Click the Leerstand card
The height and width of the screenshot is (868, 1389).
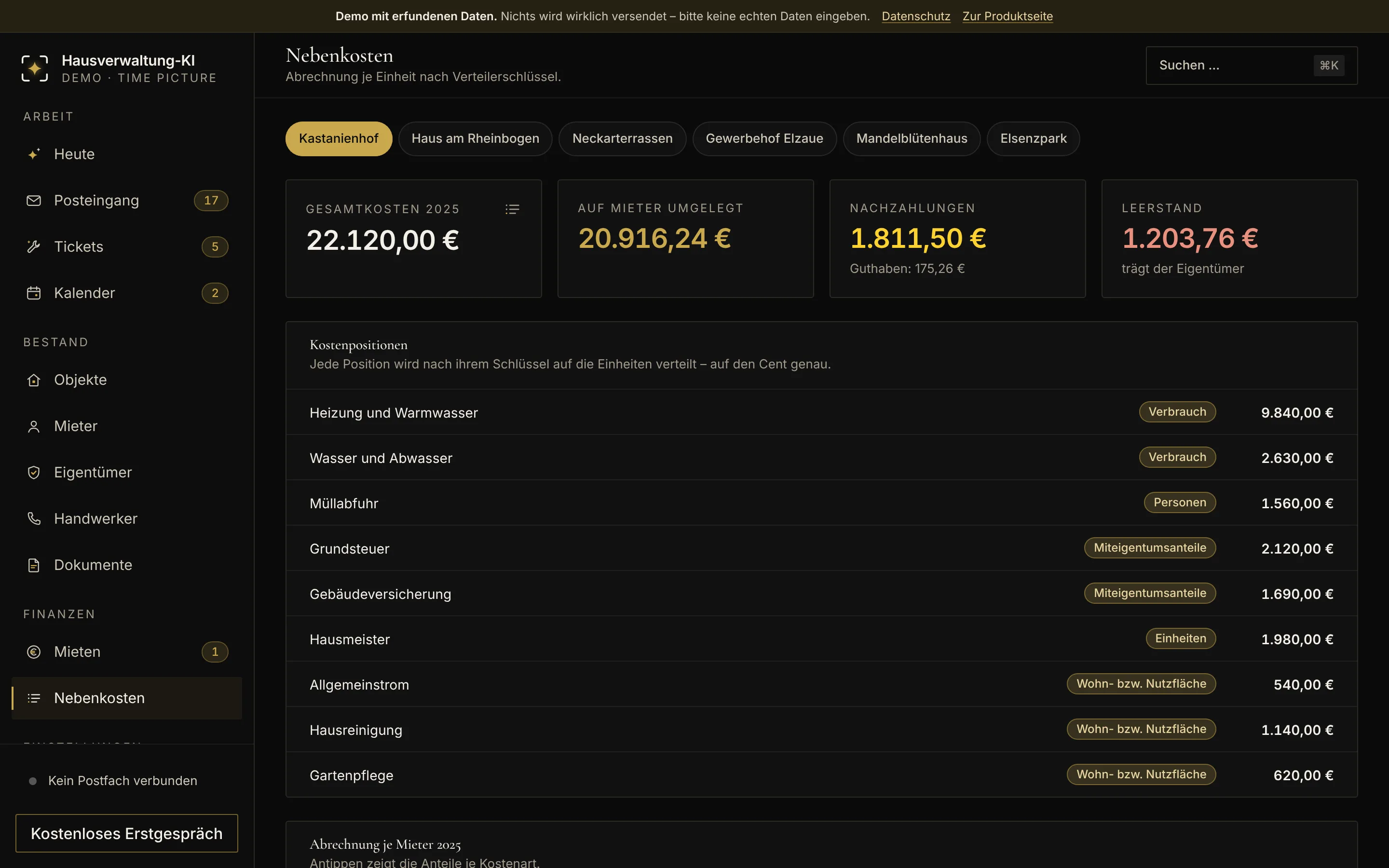[1229, 239]
